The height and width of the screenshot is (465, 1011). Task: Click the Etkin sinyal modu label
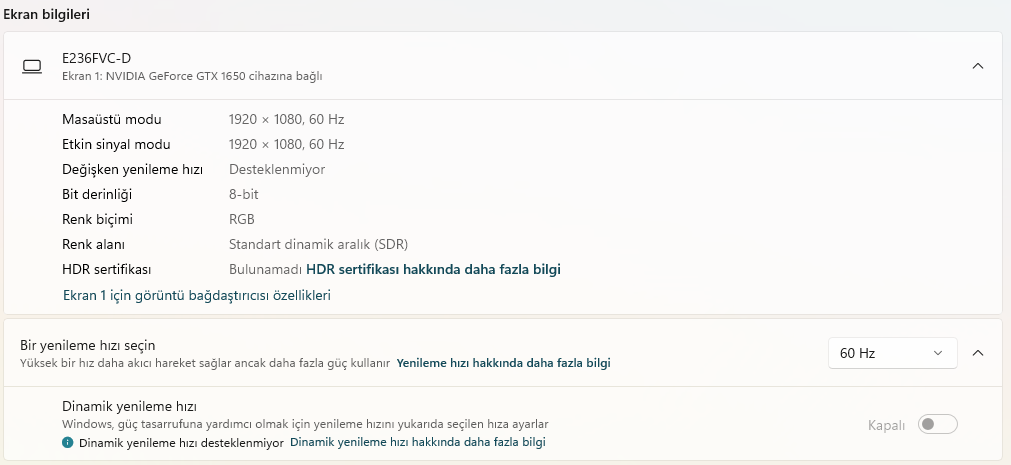point(116,144)
